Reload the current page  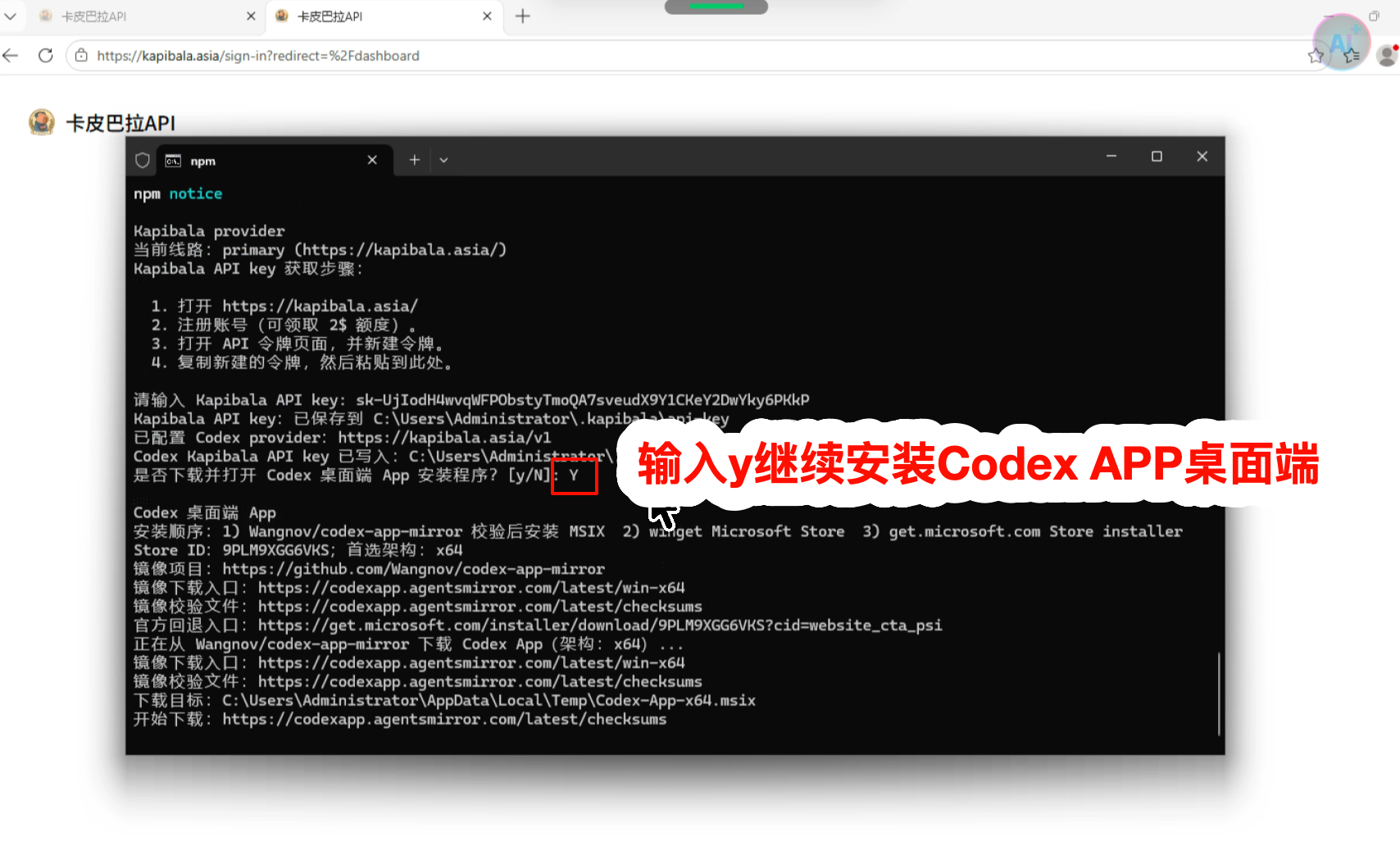(x=46, y=56)
